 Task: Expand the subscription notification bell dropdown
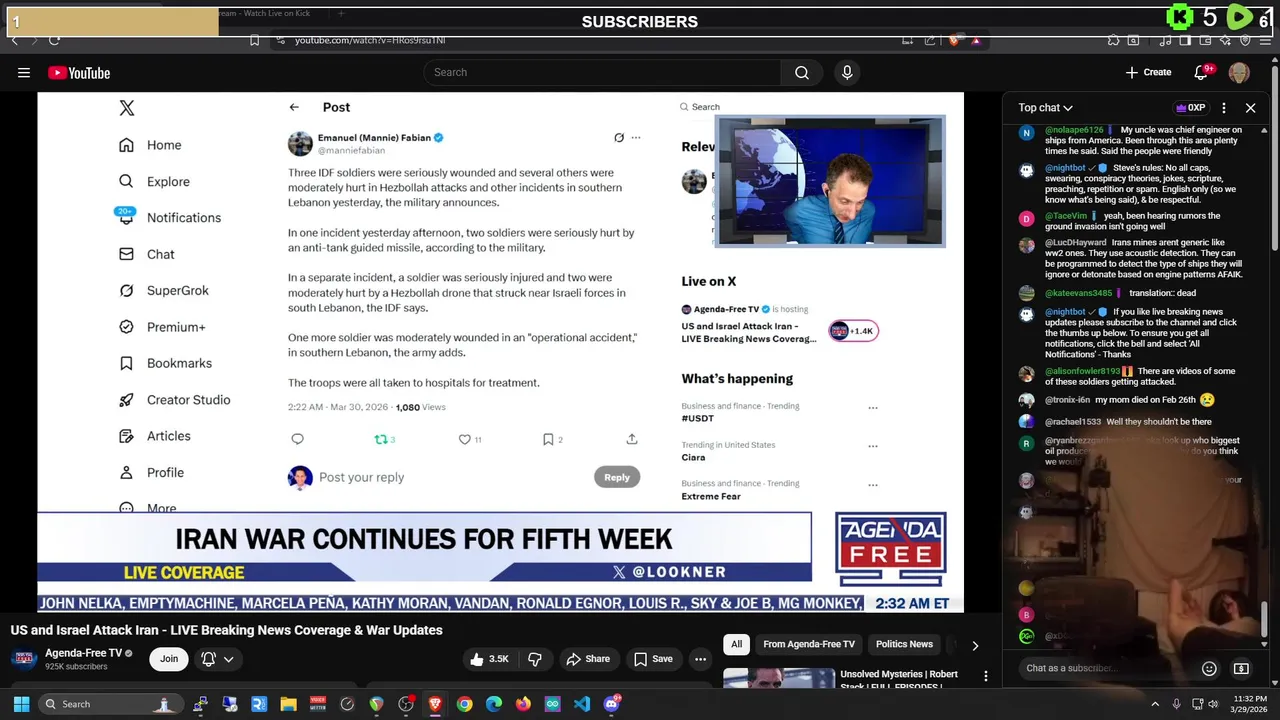(218, 659)
